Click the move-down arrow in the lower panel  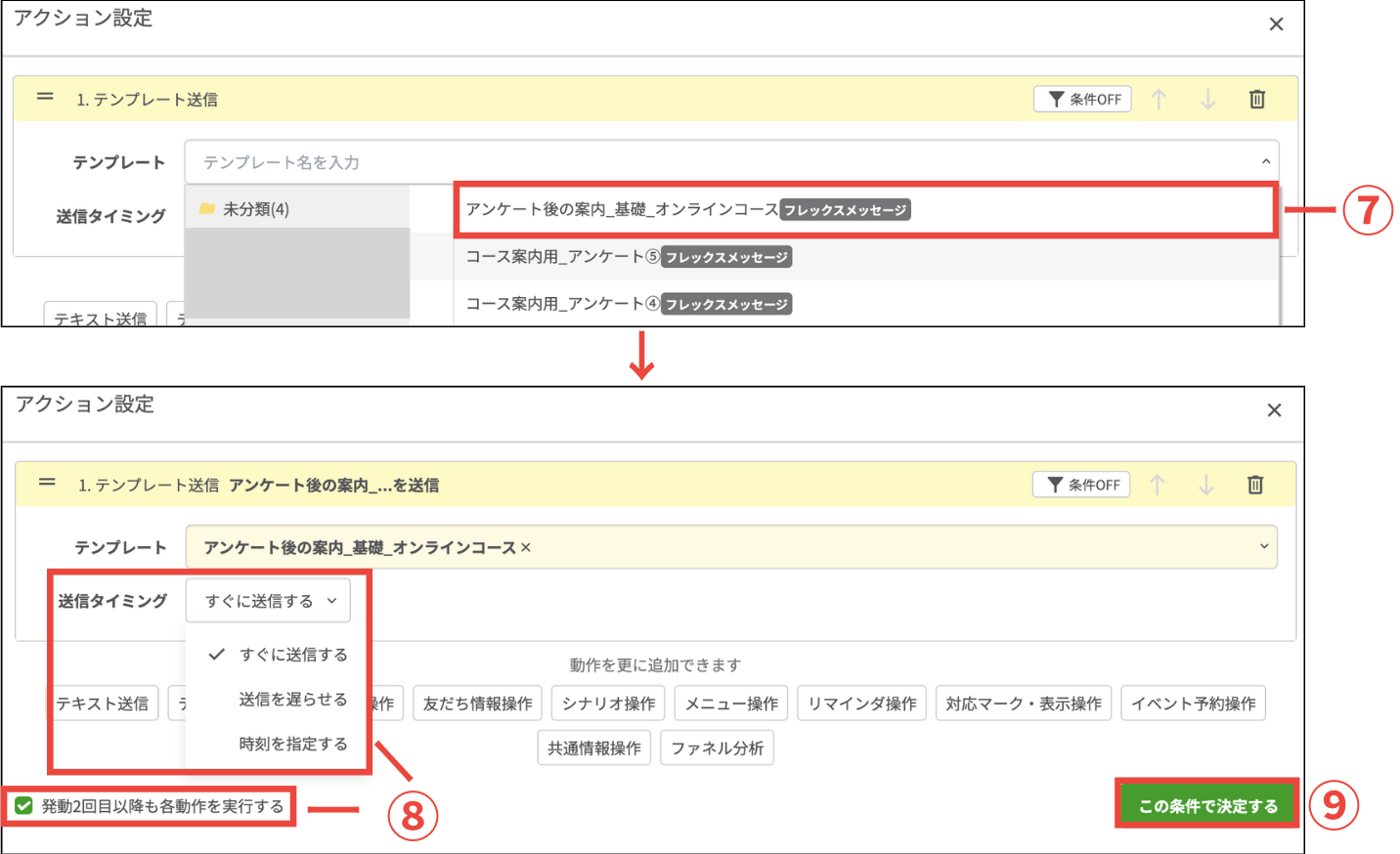(x=1206, y=485)
